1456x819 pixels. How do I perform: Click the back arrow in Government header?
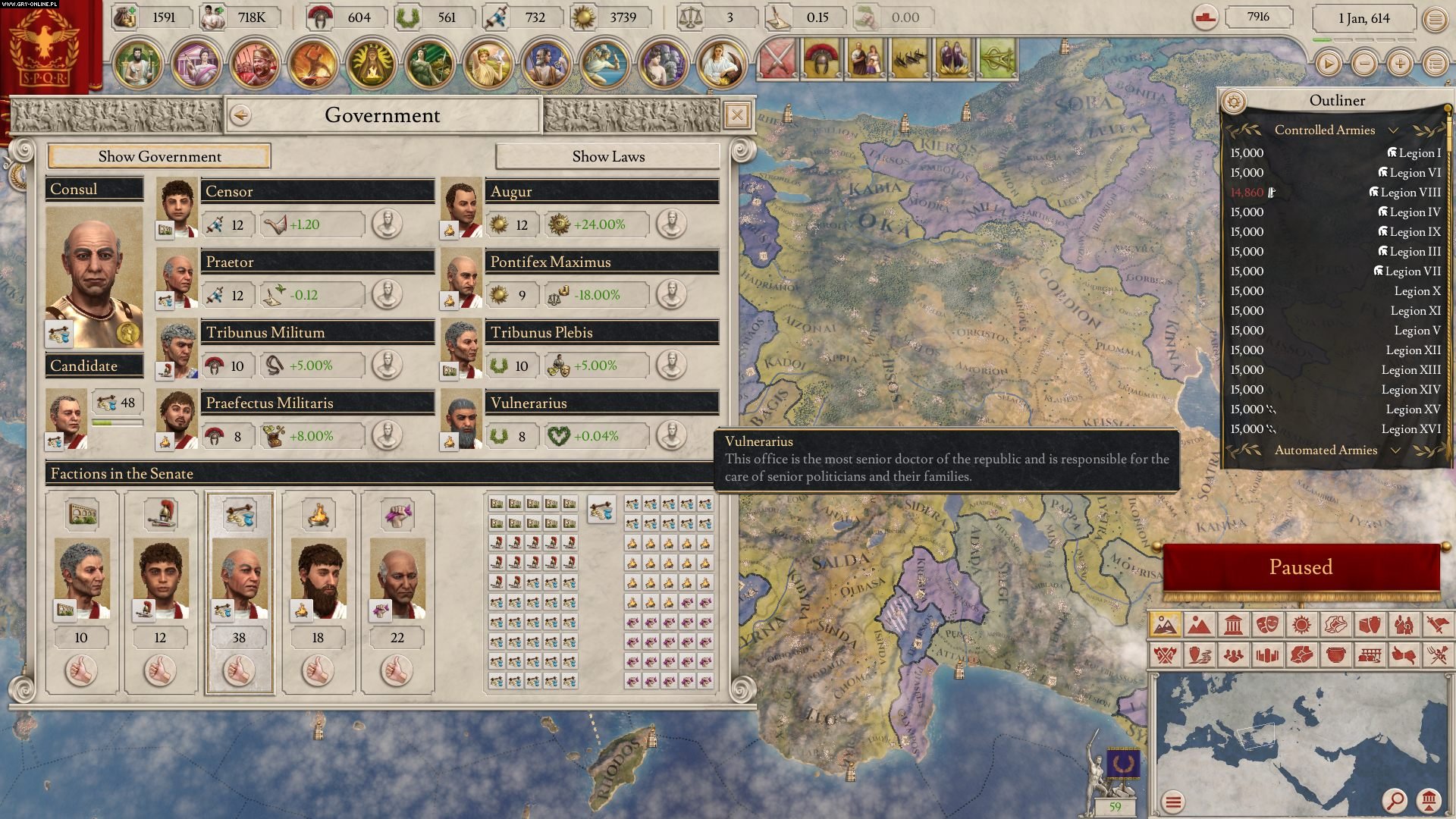241,115
